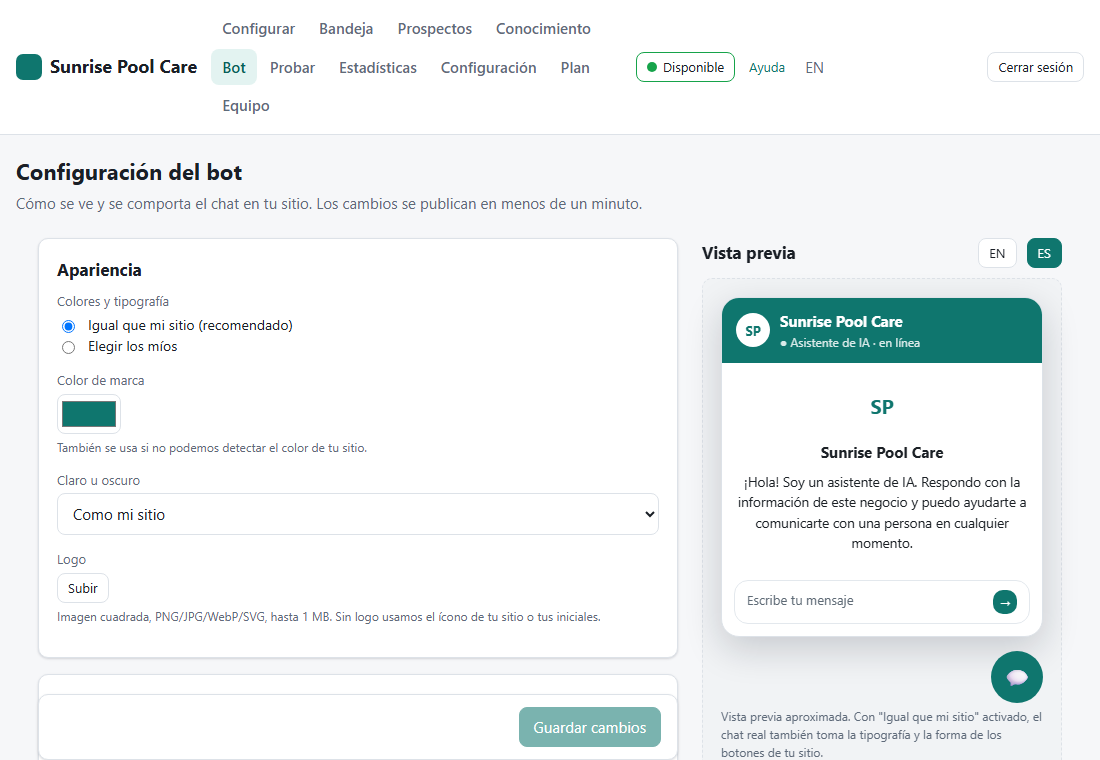Click the 'Logo' label above Subir

[x=72, y=560]
